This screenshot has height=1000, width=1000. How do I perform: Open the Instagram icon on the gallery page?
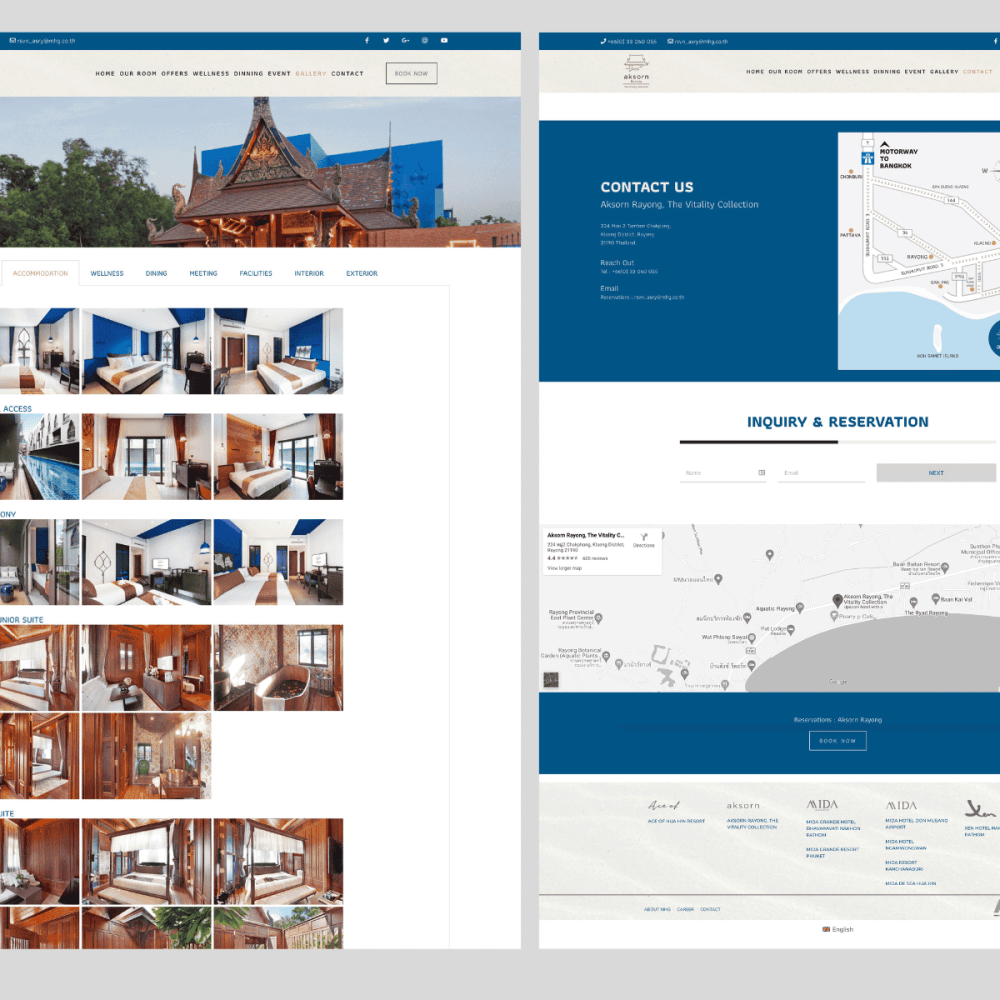(x=425, y=40)
